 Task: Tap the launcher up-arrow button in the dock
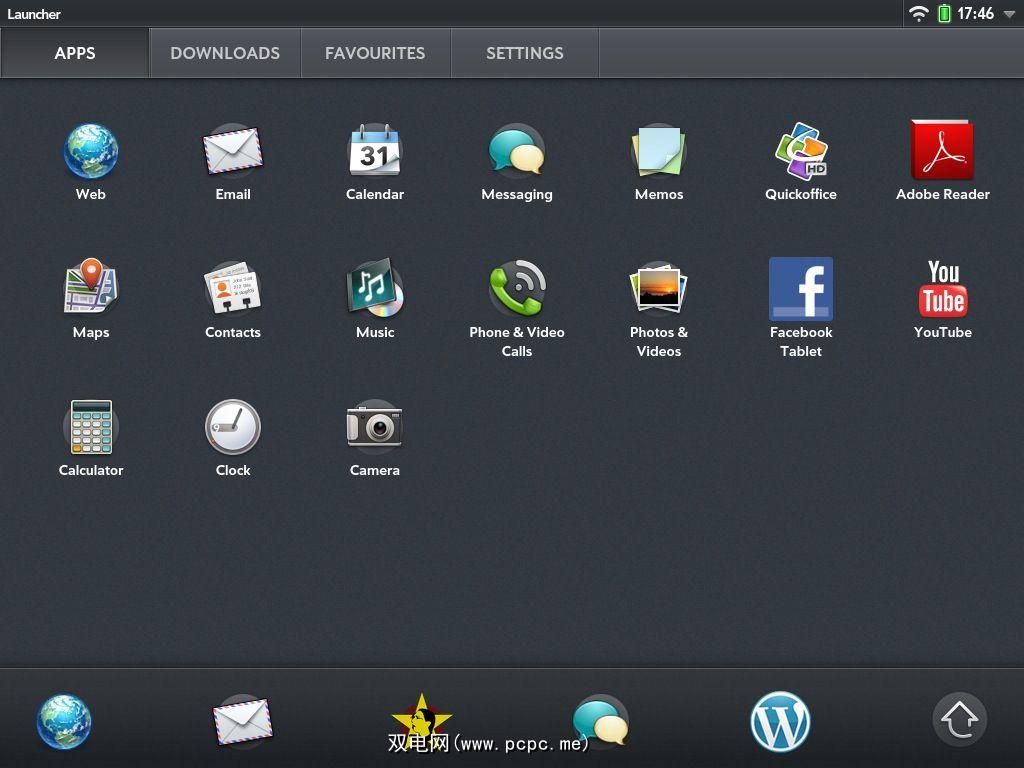959,719
